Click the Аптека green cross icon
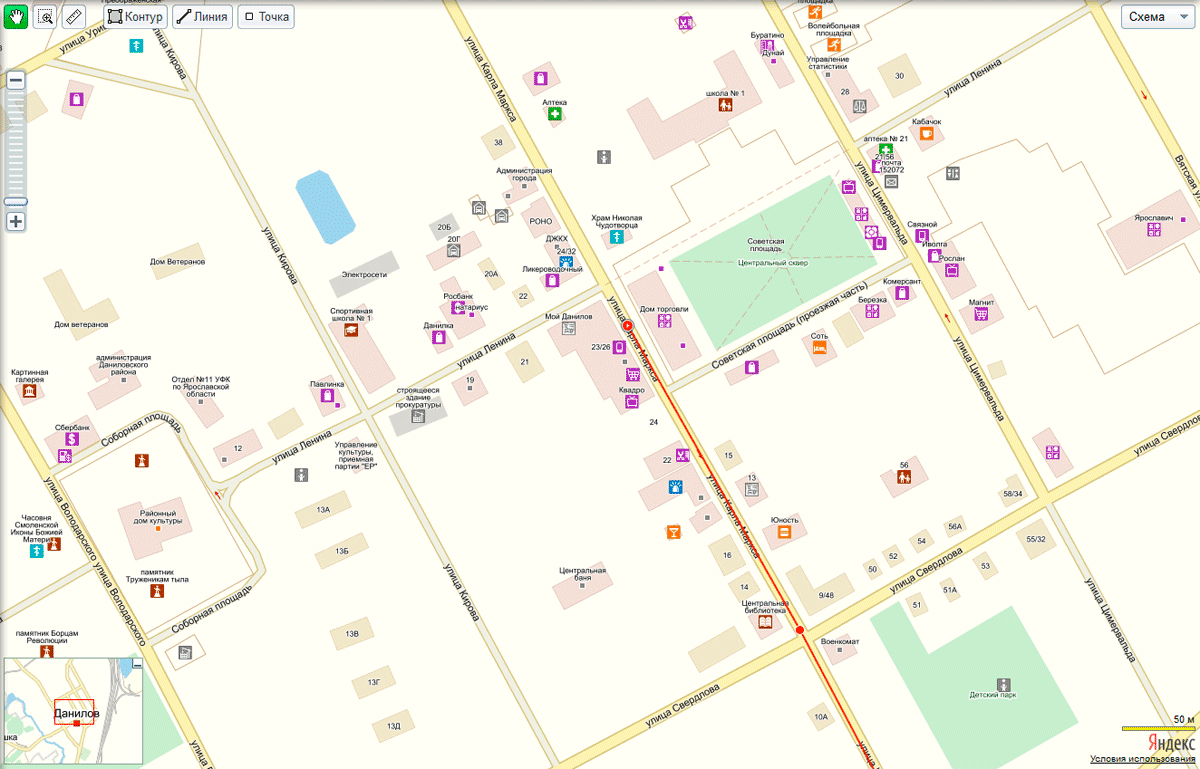The image size is (1200, 769). [554, 115]
